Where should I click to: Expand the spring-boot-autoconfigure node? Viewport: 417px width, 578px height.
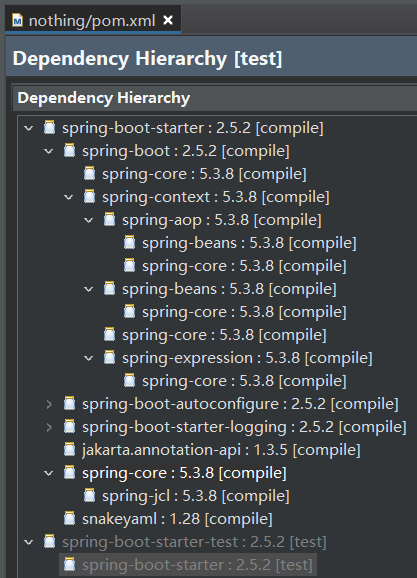coord(49,404)
